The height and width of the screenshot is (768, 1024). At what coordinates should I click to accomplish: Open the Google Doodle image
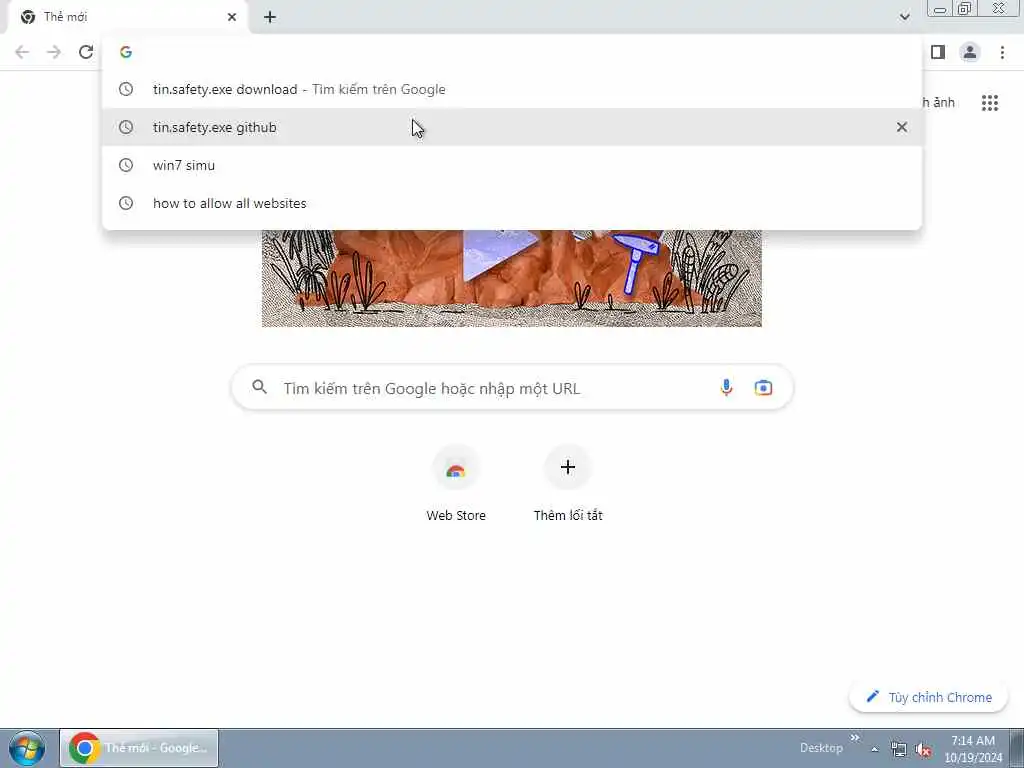point(511,278)
